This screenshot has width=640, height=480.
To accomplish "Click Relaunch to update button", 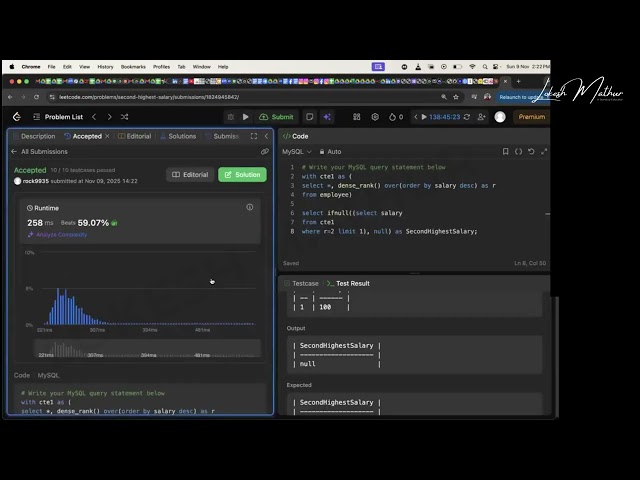I will click(x=522, y=97).
